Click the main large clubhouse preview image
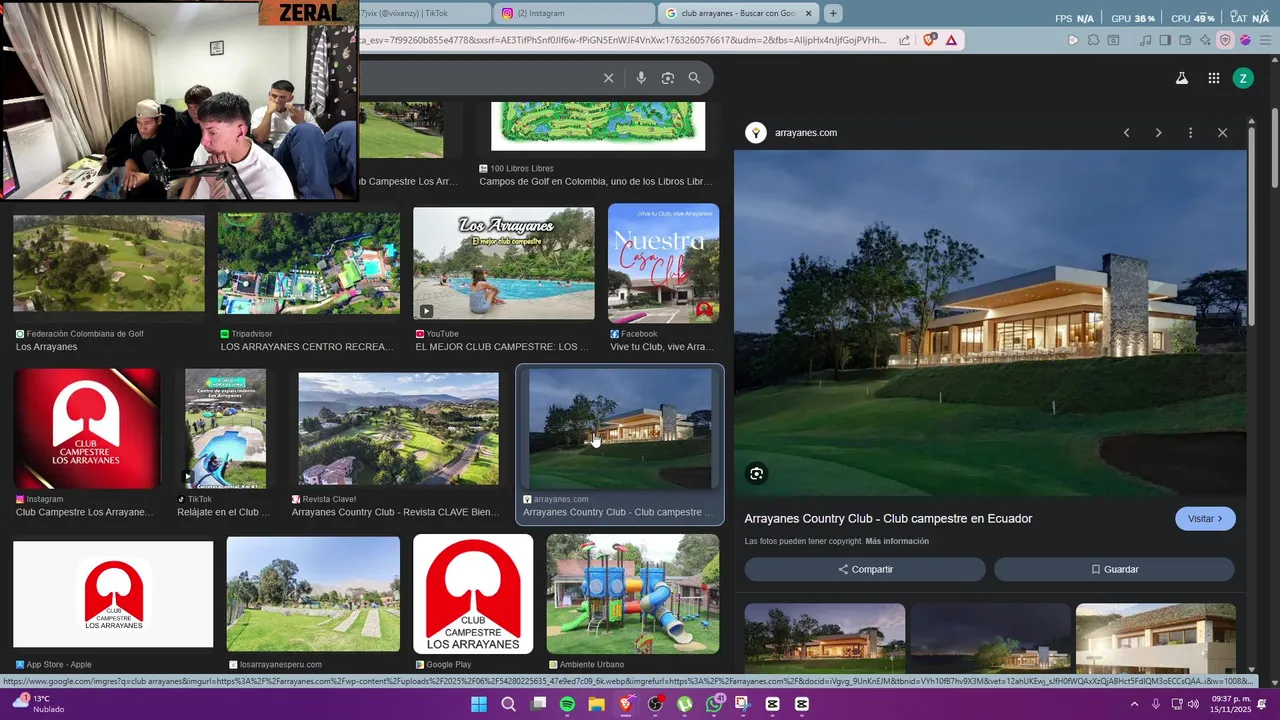This screenshot has width=1280, height=720. tap(990, 322)
